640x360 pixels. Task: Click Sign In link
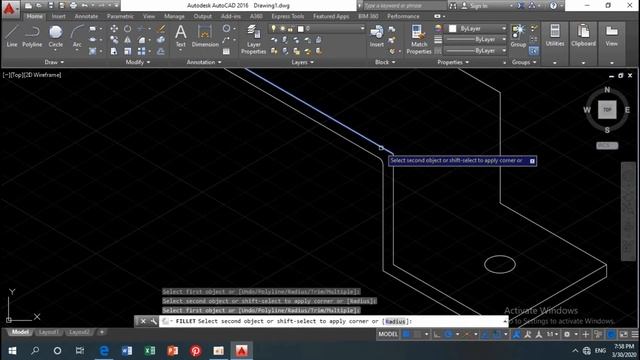coord(478,6)
